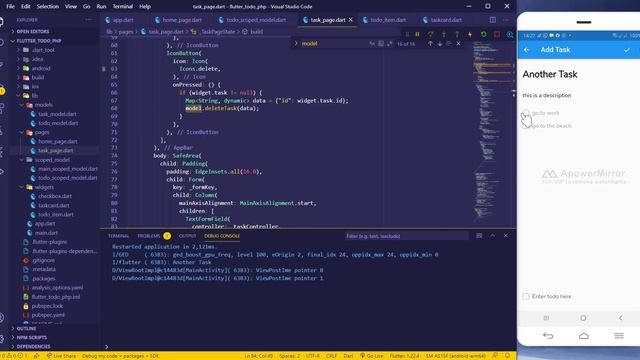
Task: Open the Dart DevTools widget inspector icon
Action: (510, 35)
